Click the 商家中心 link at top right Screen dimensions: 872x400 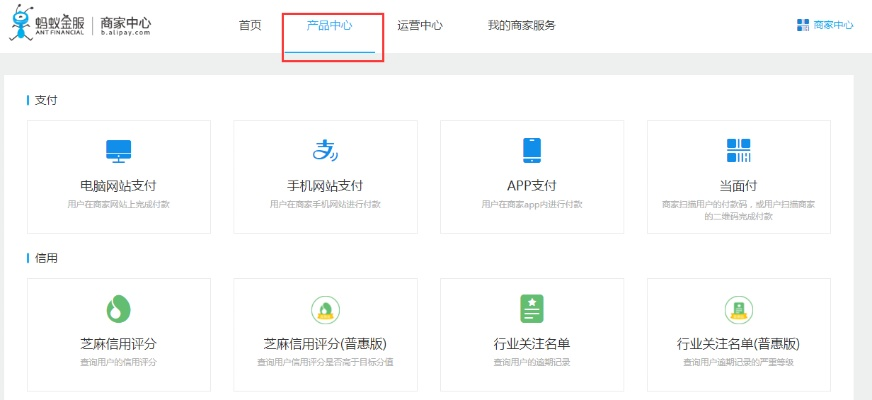833,25
